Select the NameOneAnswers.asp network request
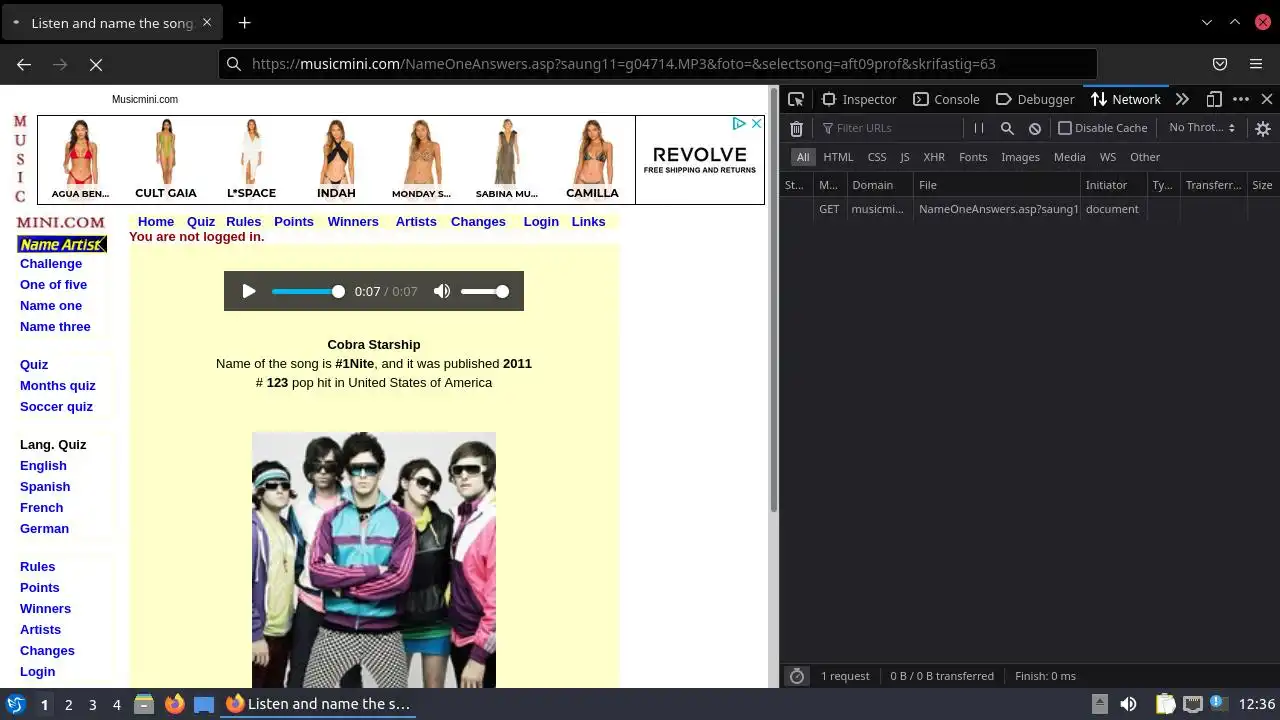 [x=1028, y=209]
